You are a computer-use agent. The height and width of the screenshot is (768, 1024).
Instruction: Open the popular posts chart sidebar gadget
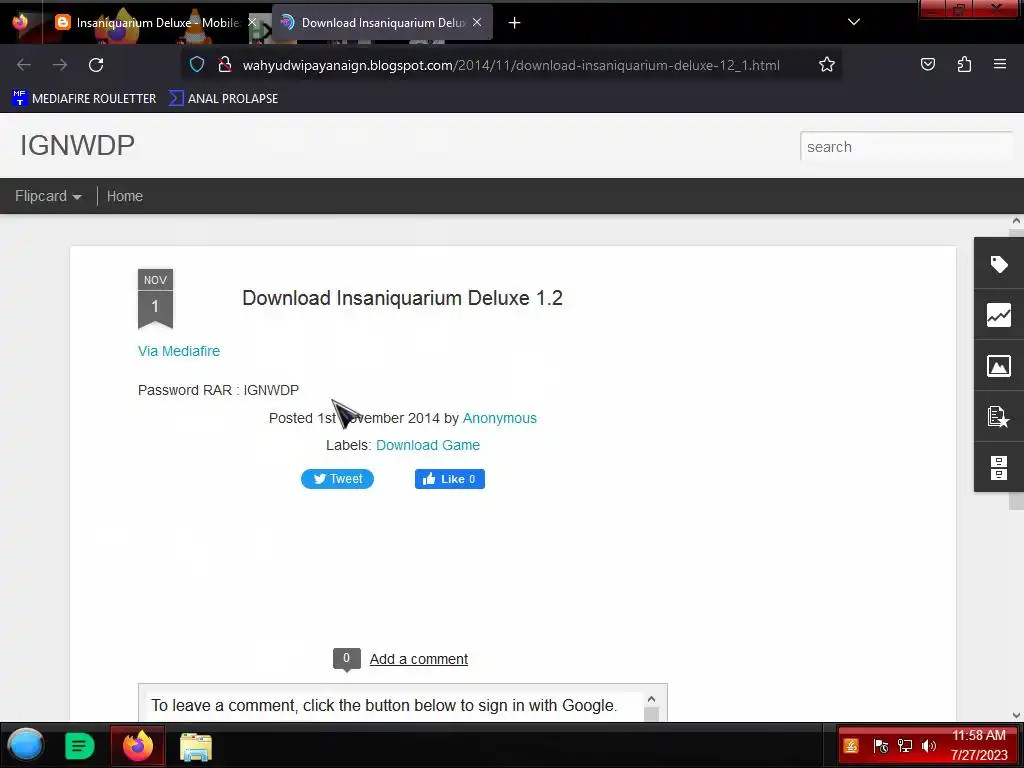point(999,315)
